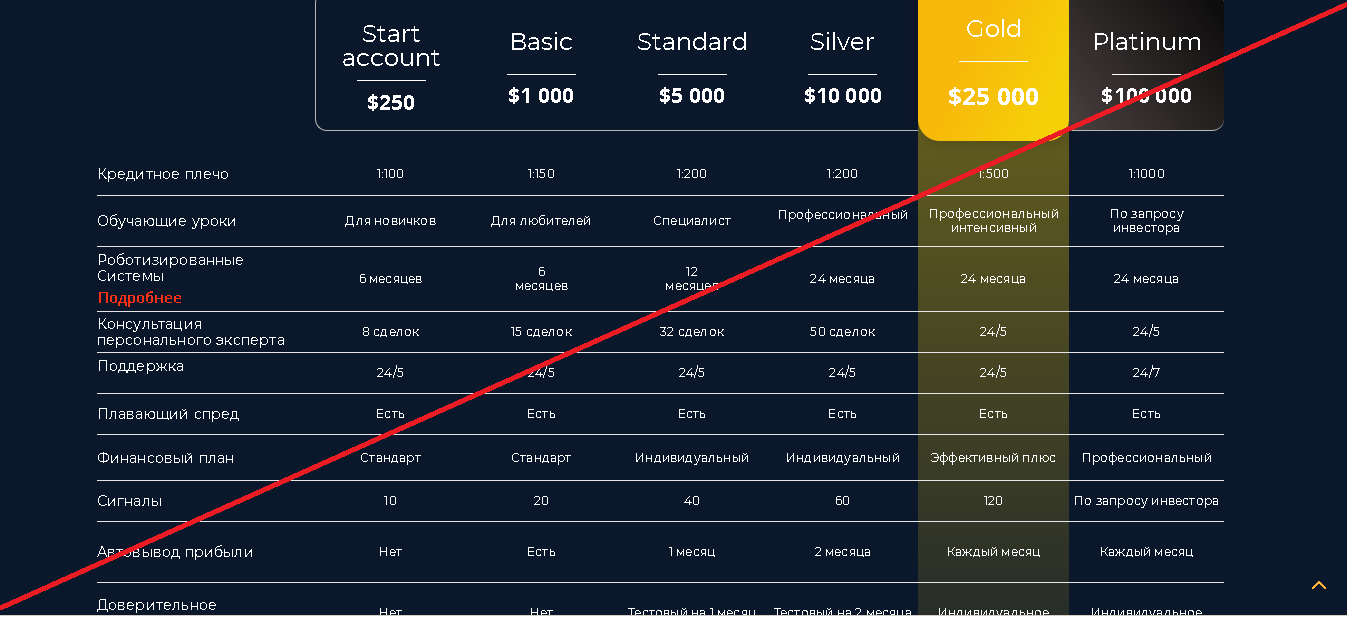
Task: Select the highlighted Gold $25 000 plan
Action: point(993,68)
